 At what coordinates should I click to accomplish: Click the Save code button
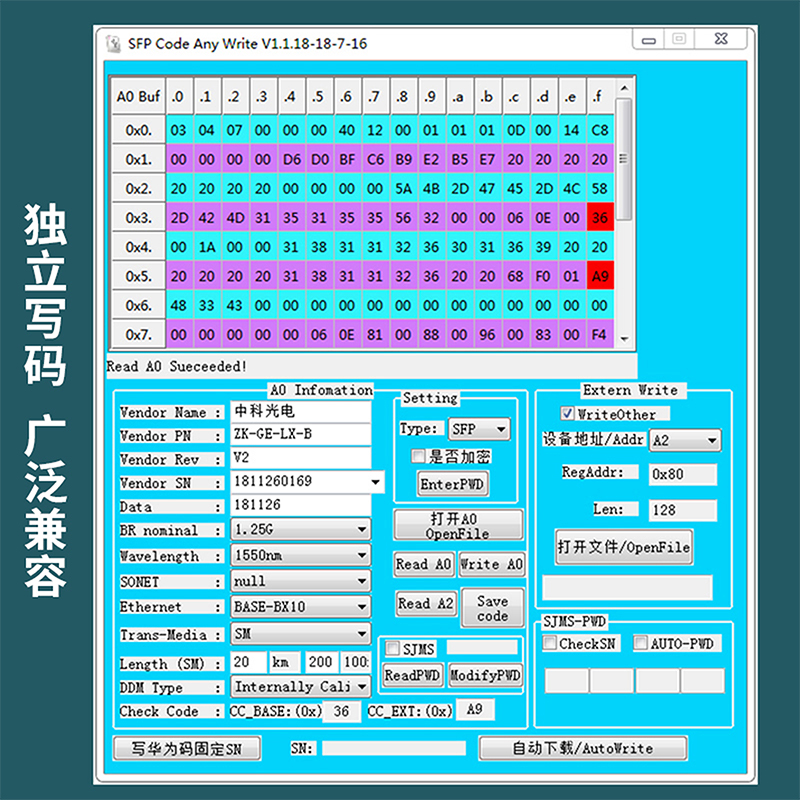pyautogui.click(x=492, y=608)
